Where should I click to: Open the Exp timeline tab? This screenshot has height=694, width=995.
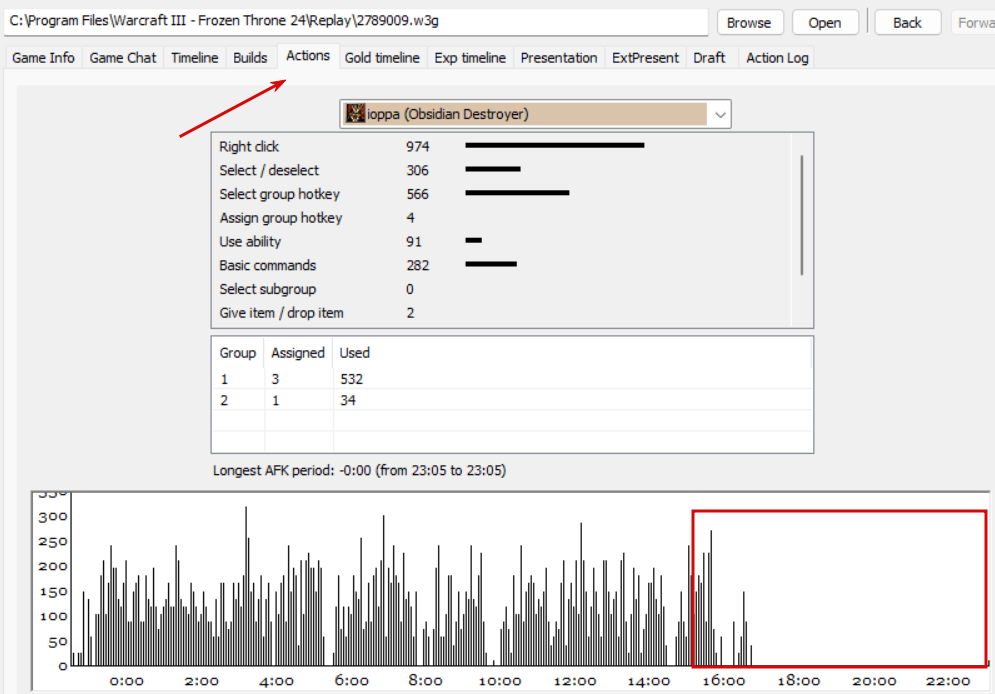pyautogui.click(x=470, y=58)
